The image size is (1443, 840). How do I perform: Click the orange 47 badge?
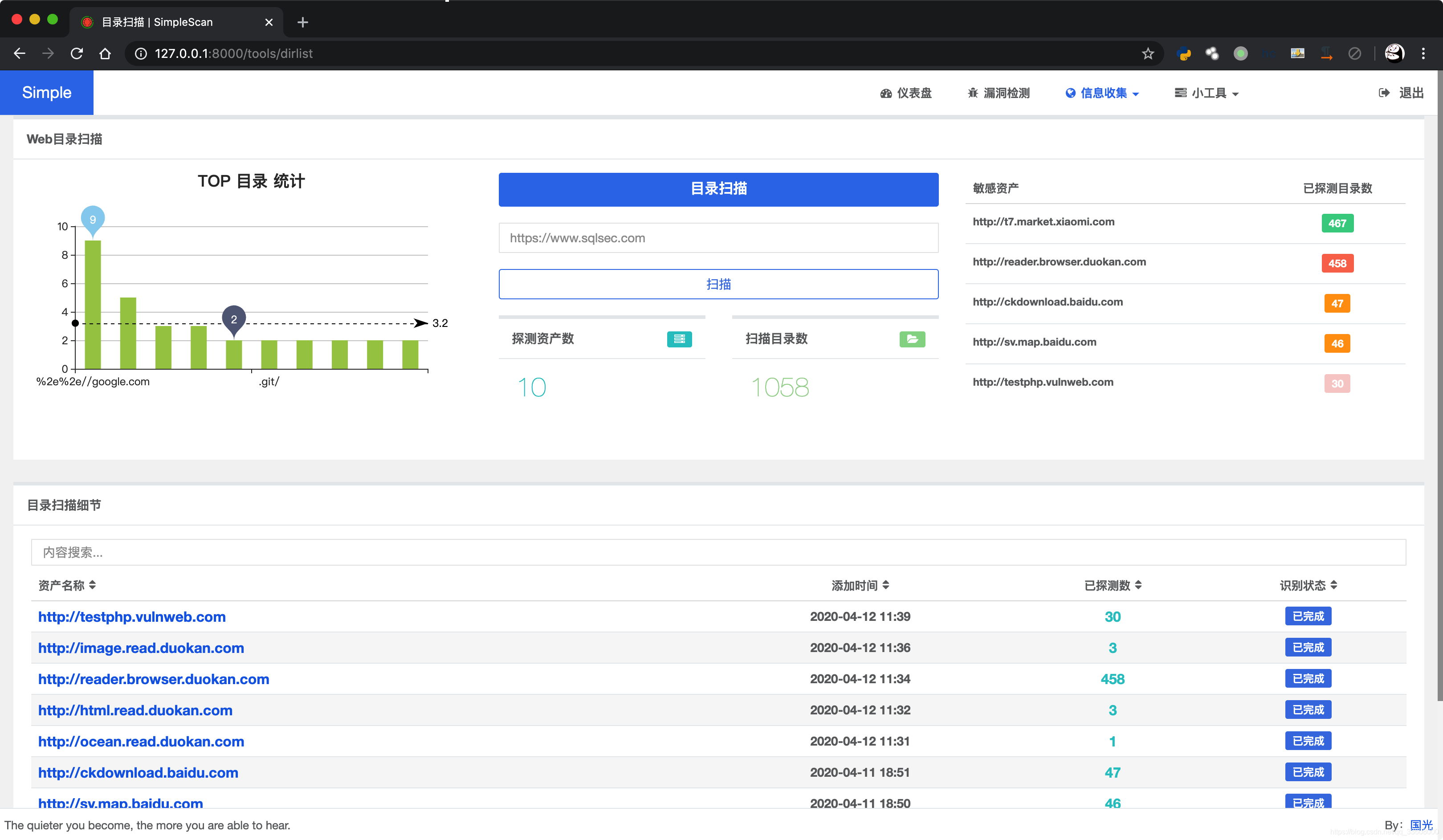[x=1337, y=303]
